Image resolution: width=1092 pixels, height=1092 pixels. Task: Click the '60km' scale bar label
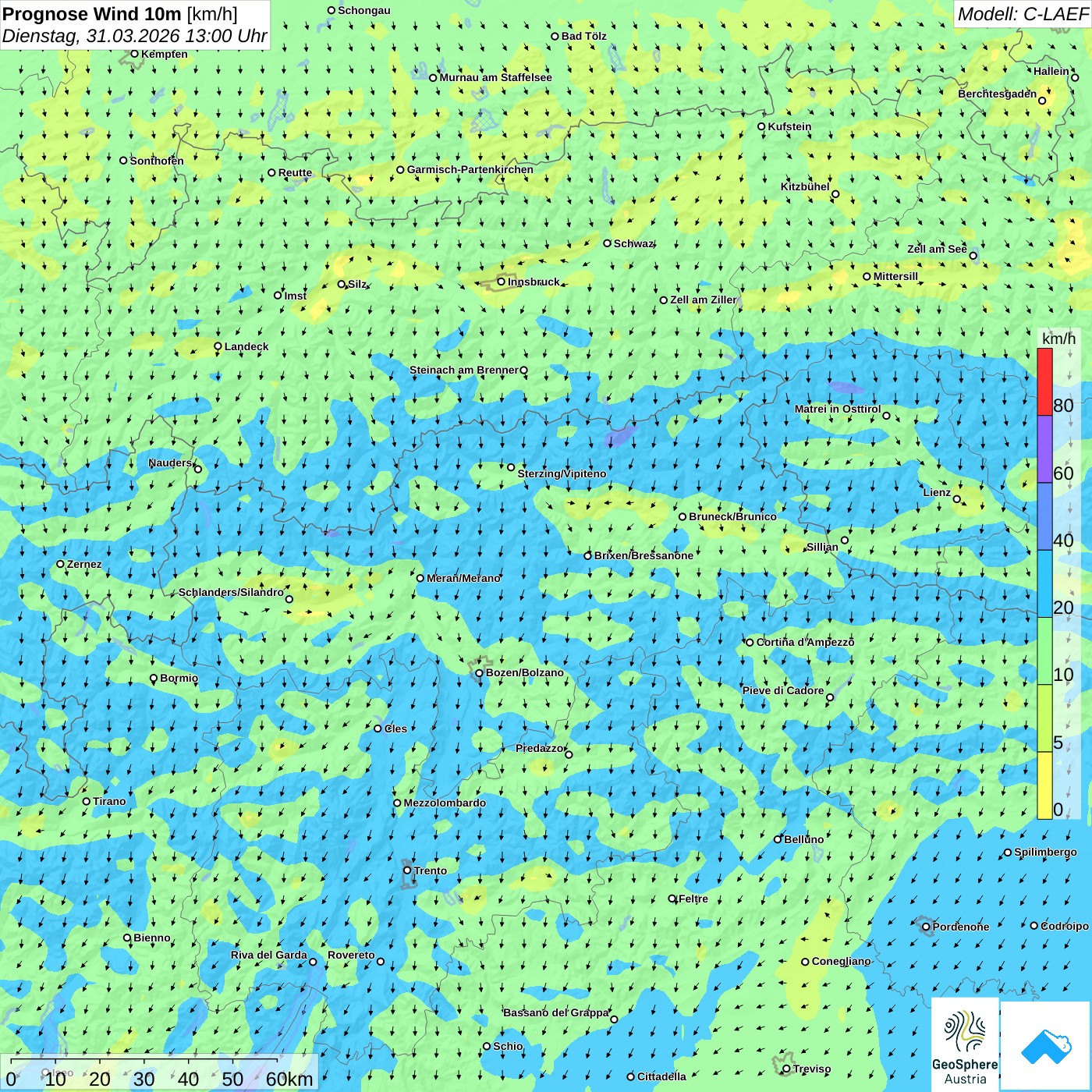coord(289,1079)
